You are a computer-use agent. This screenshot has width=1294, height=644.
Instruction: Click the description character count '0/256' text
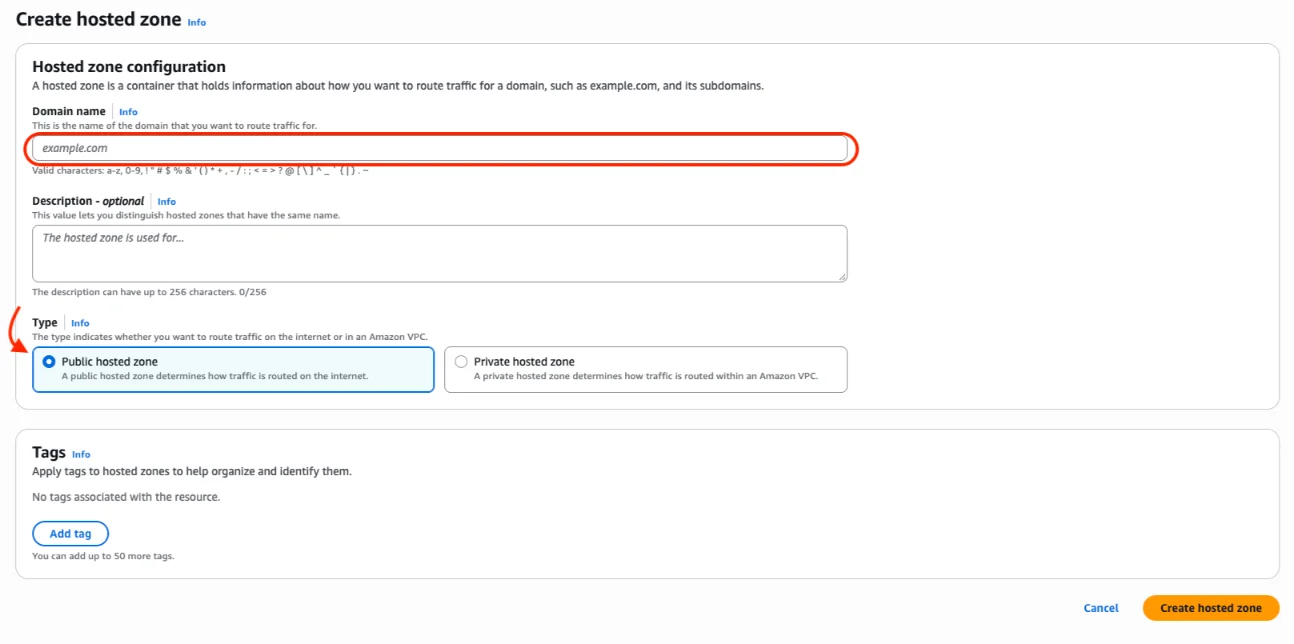[x=252, y=292]
